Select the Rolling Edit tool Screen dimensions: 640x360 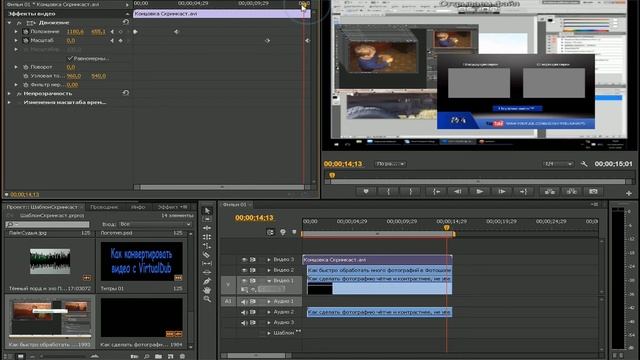[x=207, y=237]
